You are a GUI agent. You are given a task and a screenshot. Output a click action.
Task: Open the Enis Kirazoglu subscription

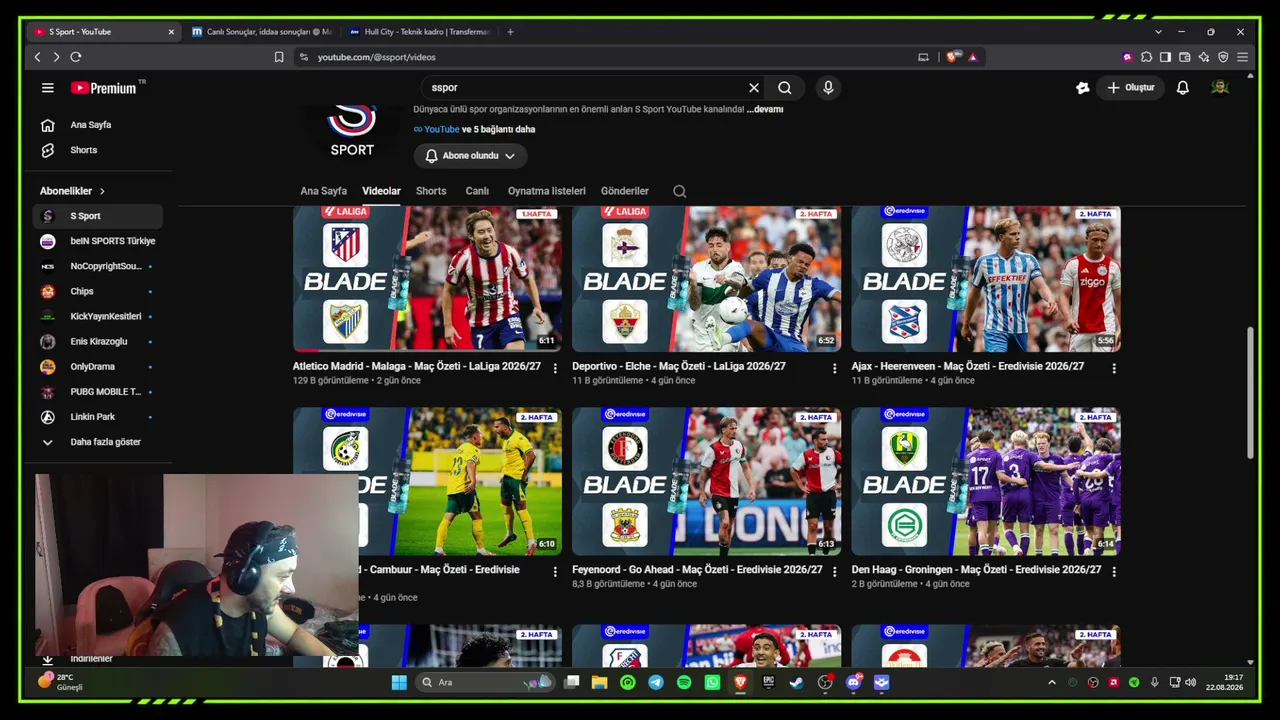coord(98,342)
